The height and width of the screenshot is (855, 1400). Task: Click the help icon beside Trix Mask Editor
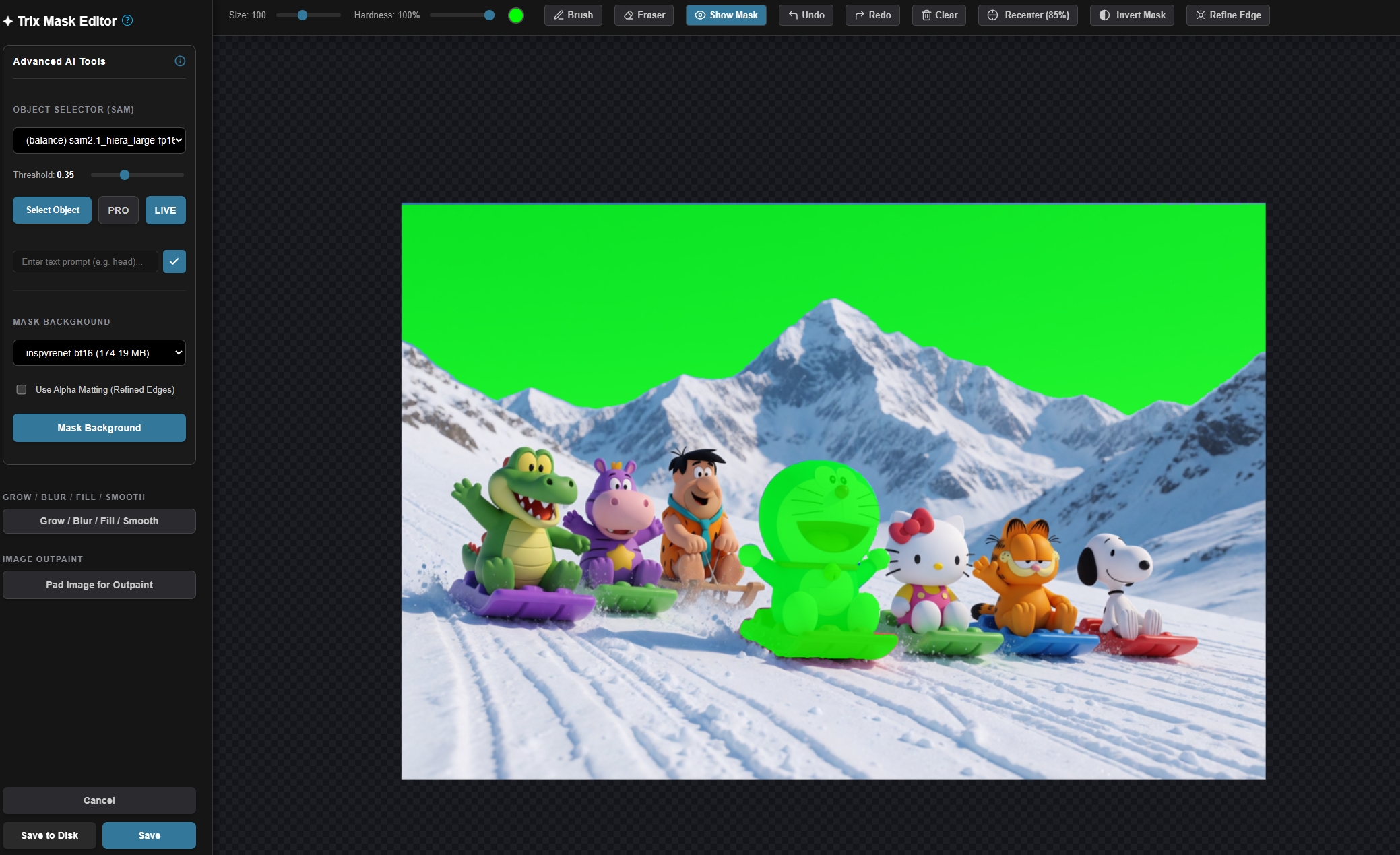(127, 20)
